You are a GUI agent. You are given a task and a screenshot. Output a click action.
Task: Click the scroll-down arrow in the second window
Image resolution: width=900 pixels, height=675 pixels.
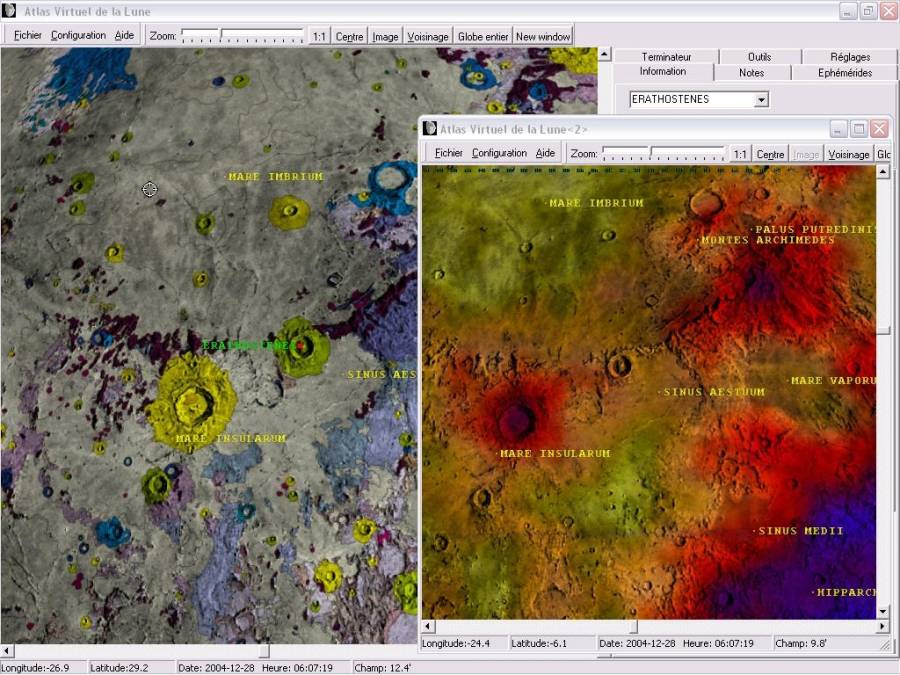(x=883, y=612)
